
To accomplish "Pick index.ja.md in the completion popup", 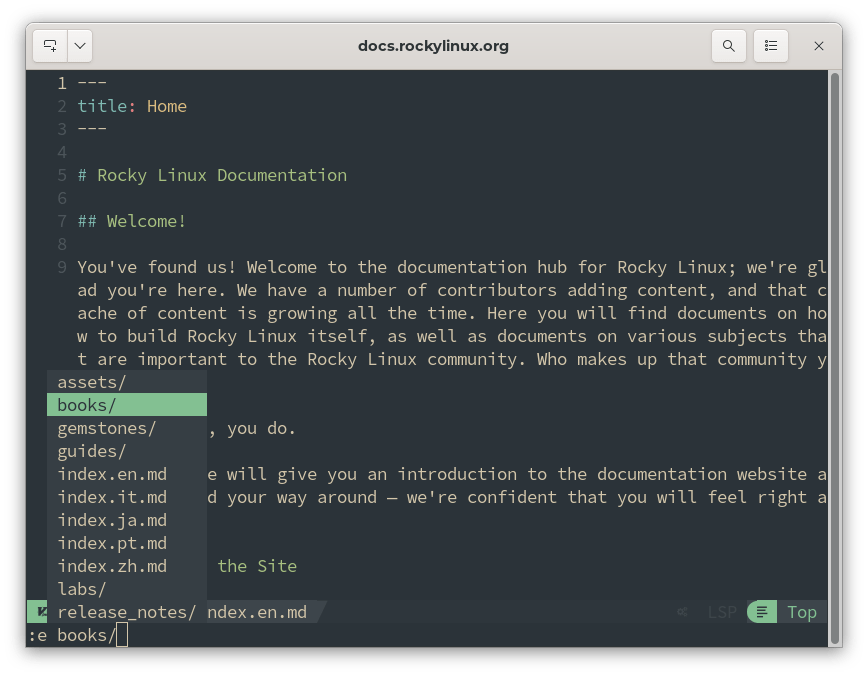I will 127,520.
